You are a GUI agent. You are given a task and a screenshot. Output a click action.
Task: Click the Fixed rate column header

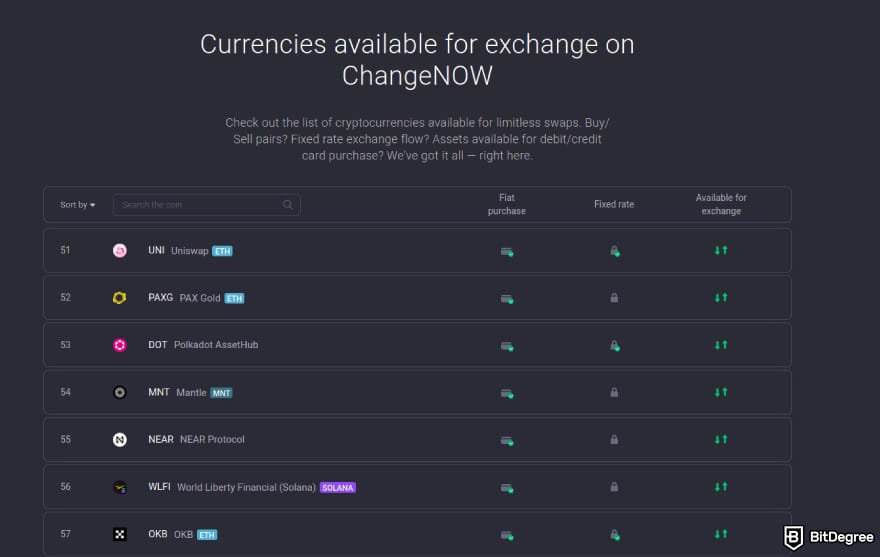[614, 204]
